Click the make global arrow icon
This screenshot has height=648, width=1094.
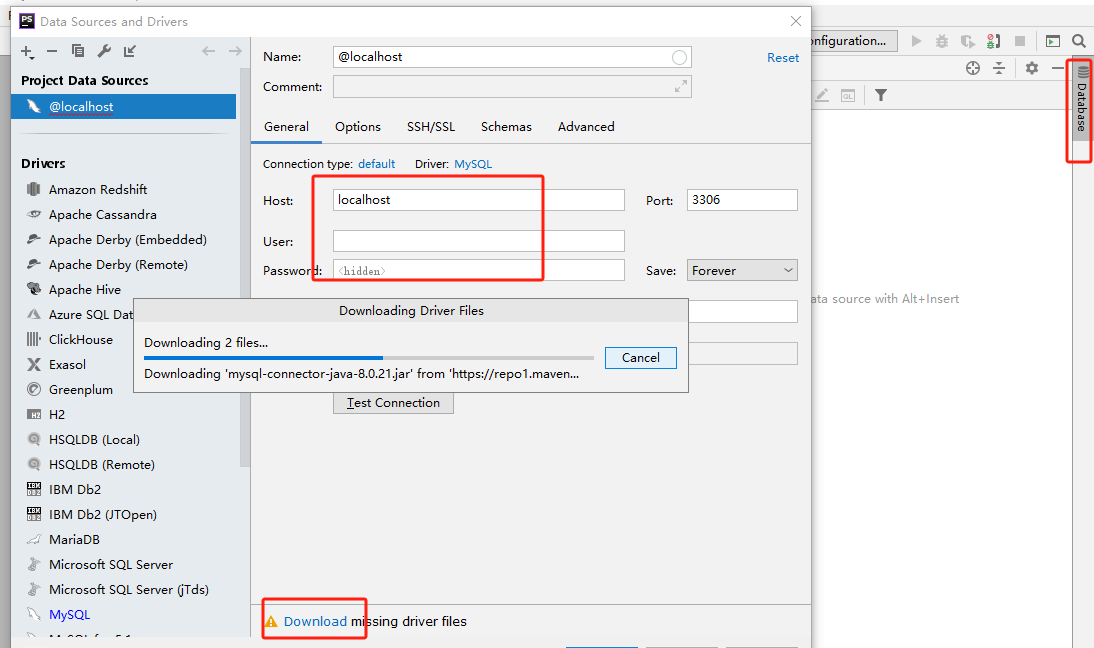(x=130, y=51)
